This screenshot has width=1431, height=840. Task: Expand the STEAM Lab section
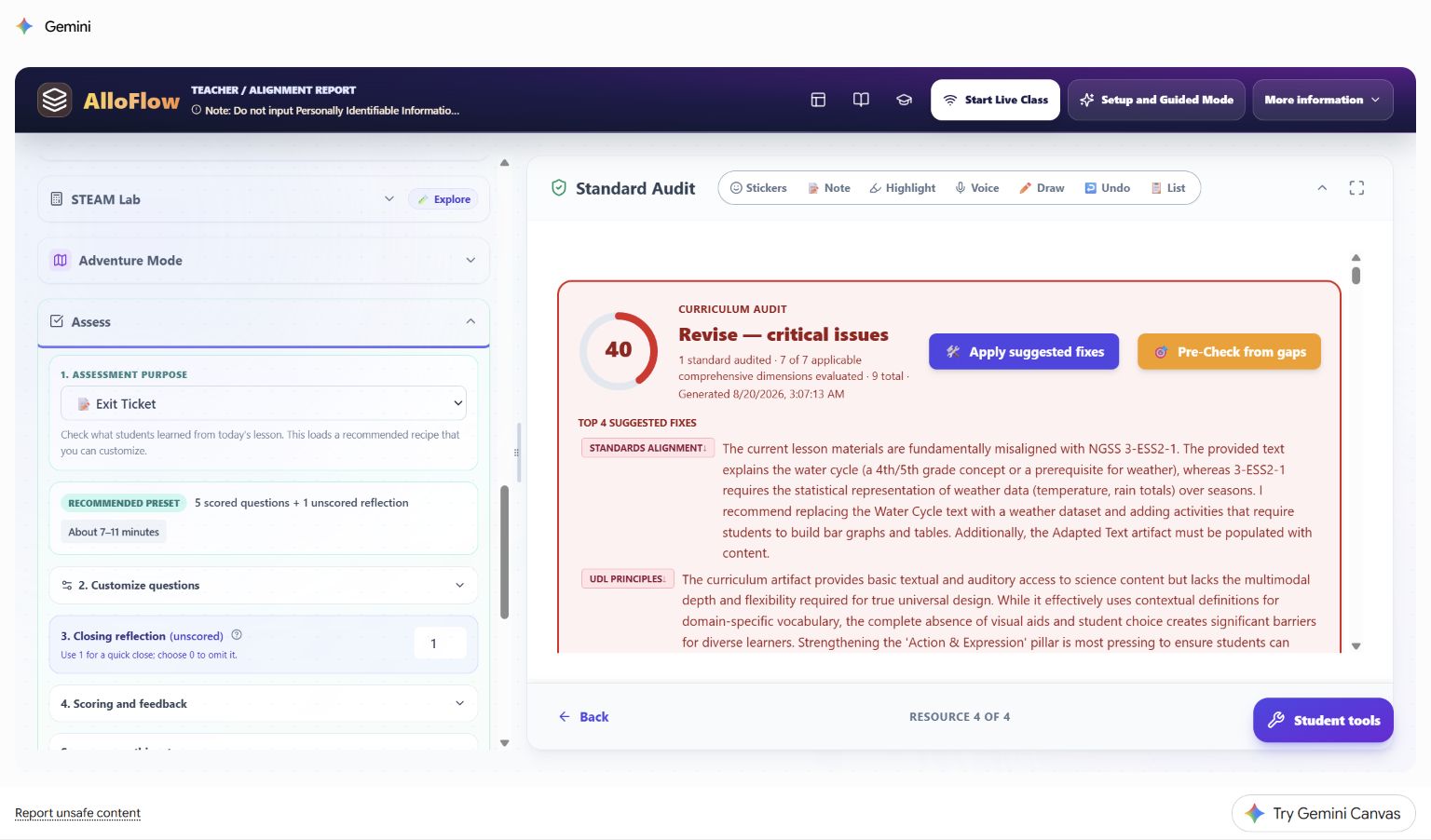(389, 199)
